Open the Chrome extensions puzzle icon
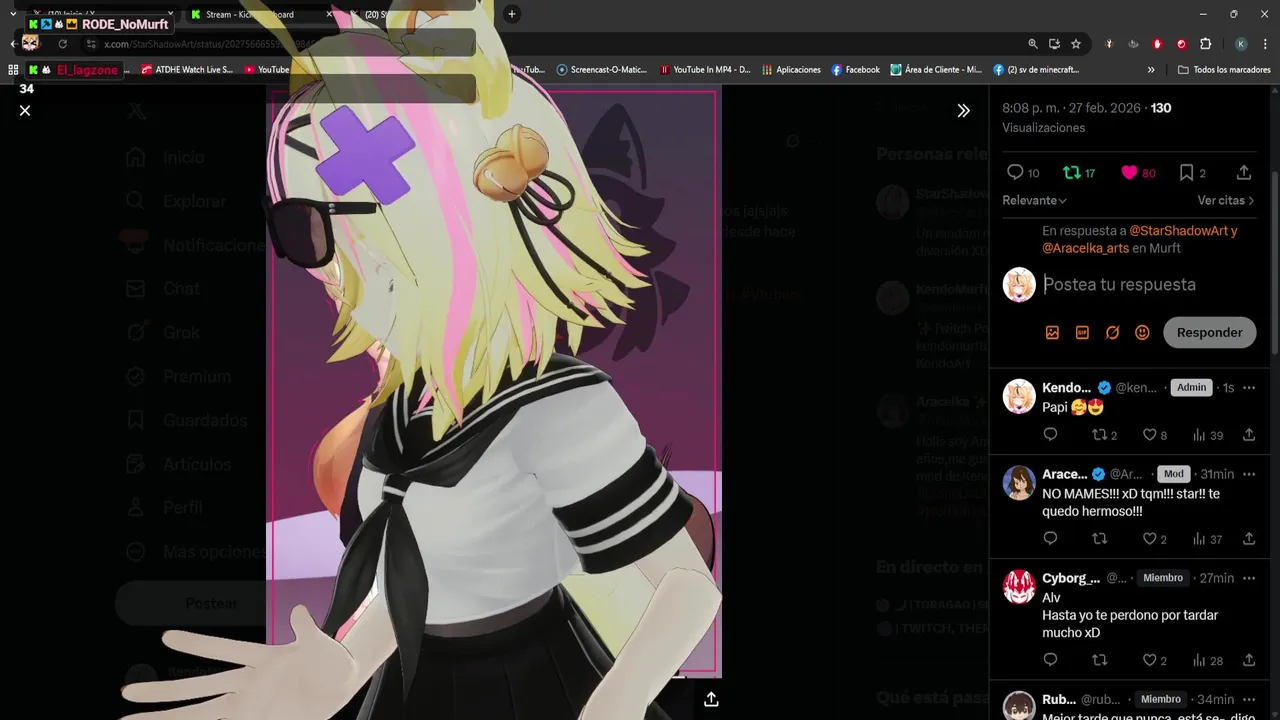Viewport: 1280px width, 720px height. pyautogui.click(x=1205, y=44)
